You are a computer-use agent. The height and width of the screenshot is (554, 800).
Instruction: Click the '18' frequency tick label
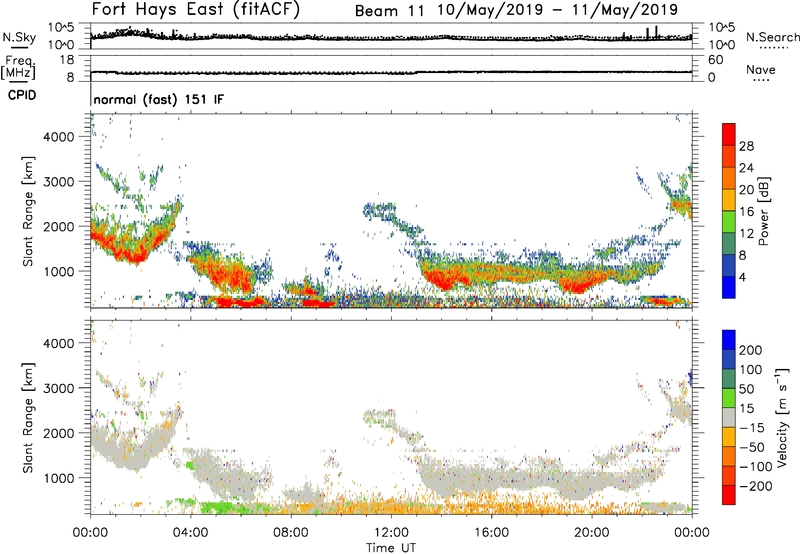pyautogui.click(x=67, y=60)
